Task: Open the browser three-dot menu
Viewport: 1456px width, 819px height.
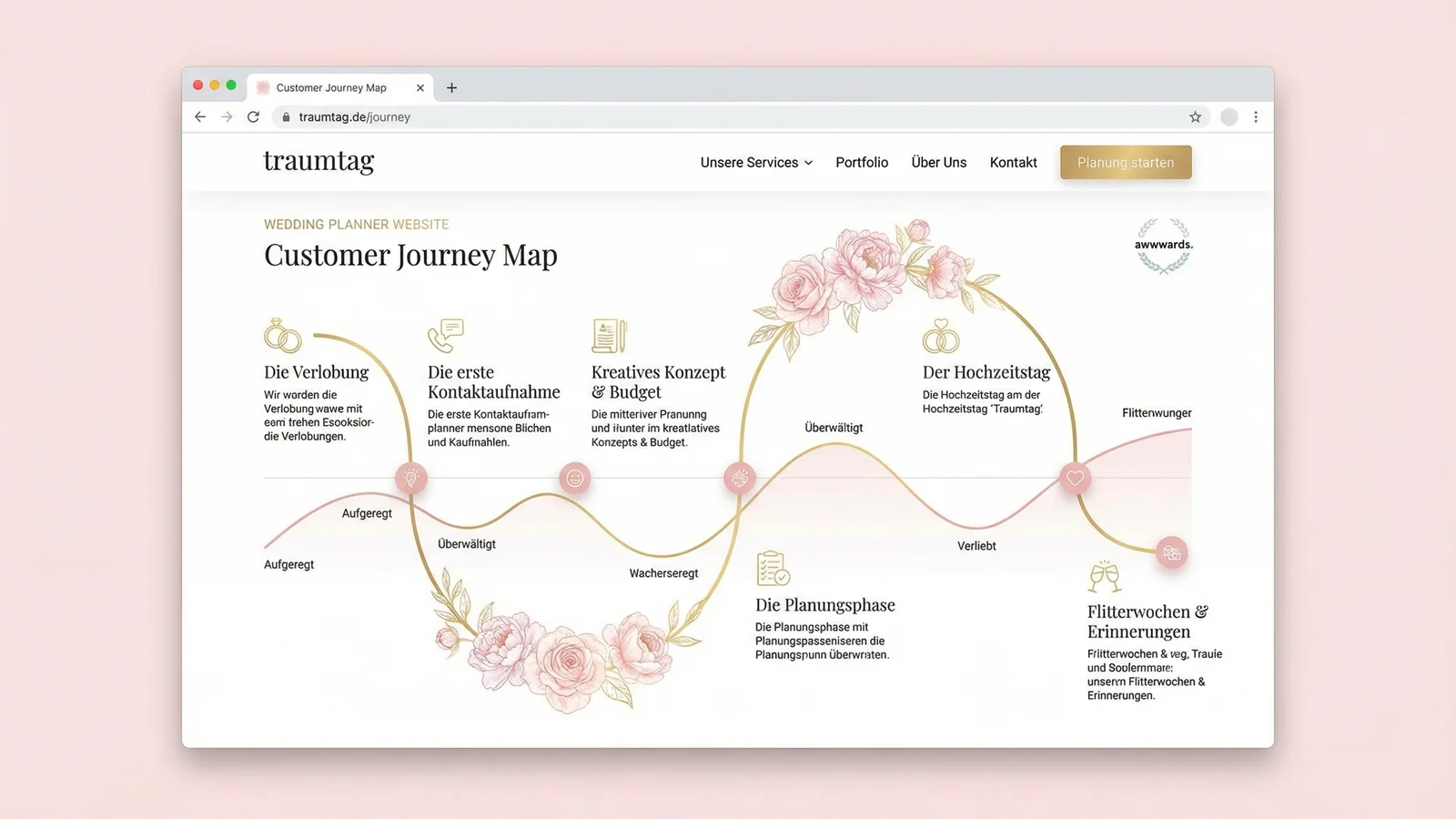Action: 1256,116
